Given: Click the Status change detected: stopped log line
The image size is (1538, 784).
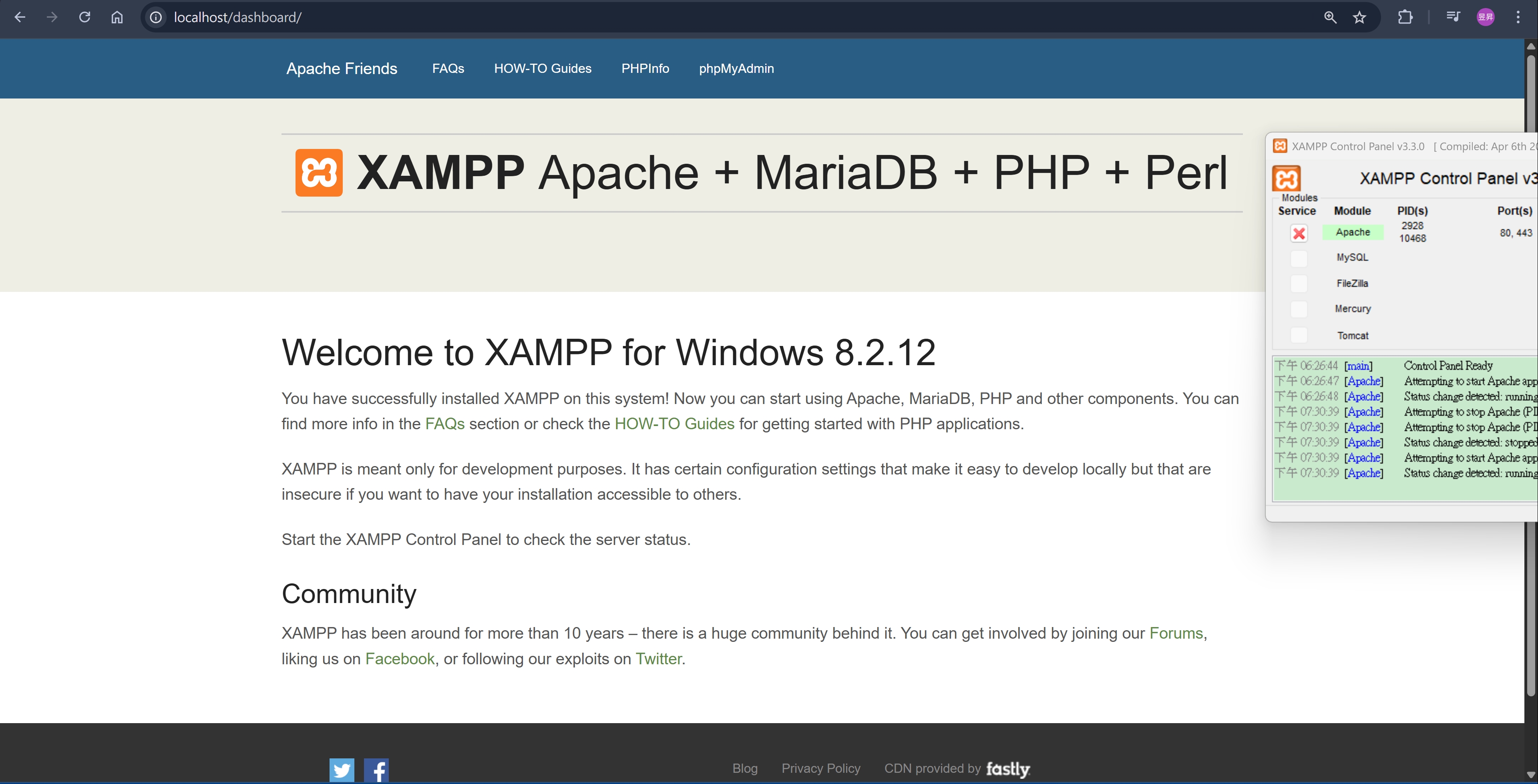Looking at the screenshot, I should tap(1405, 442).
